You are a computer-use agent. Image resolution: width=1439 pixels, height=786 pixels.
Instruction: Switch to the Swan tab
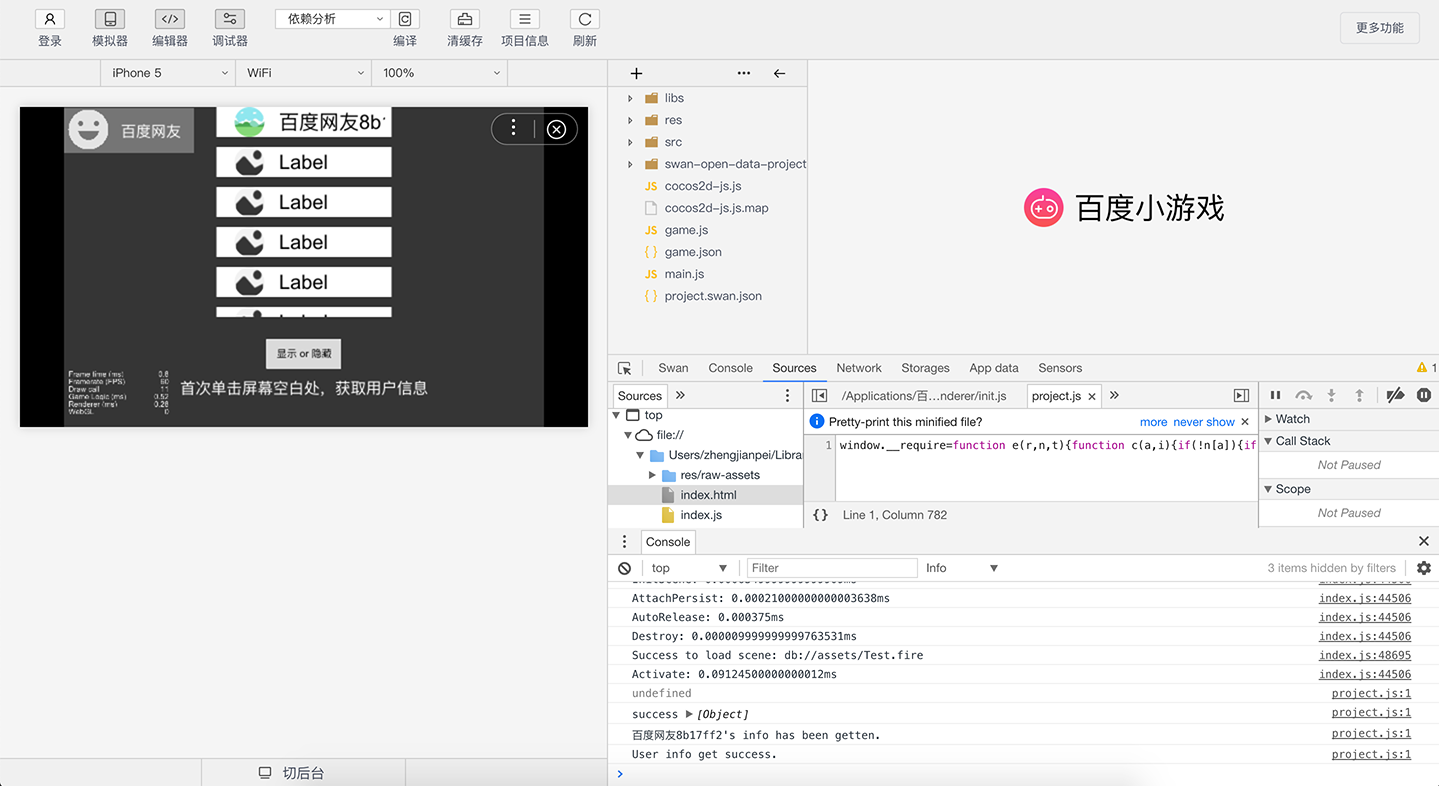coord(673,368)
